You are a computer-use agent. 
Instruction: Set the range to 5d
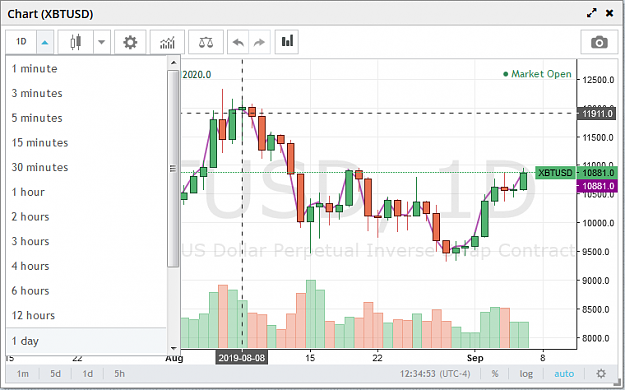click(55, 374)
